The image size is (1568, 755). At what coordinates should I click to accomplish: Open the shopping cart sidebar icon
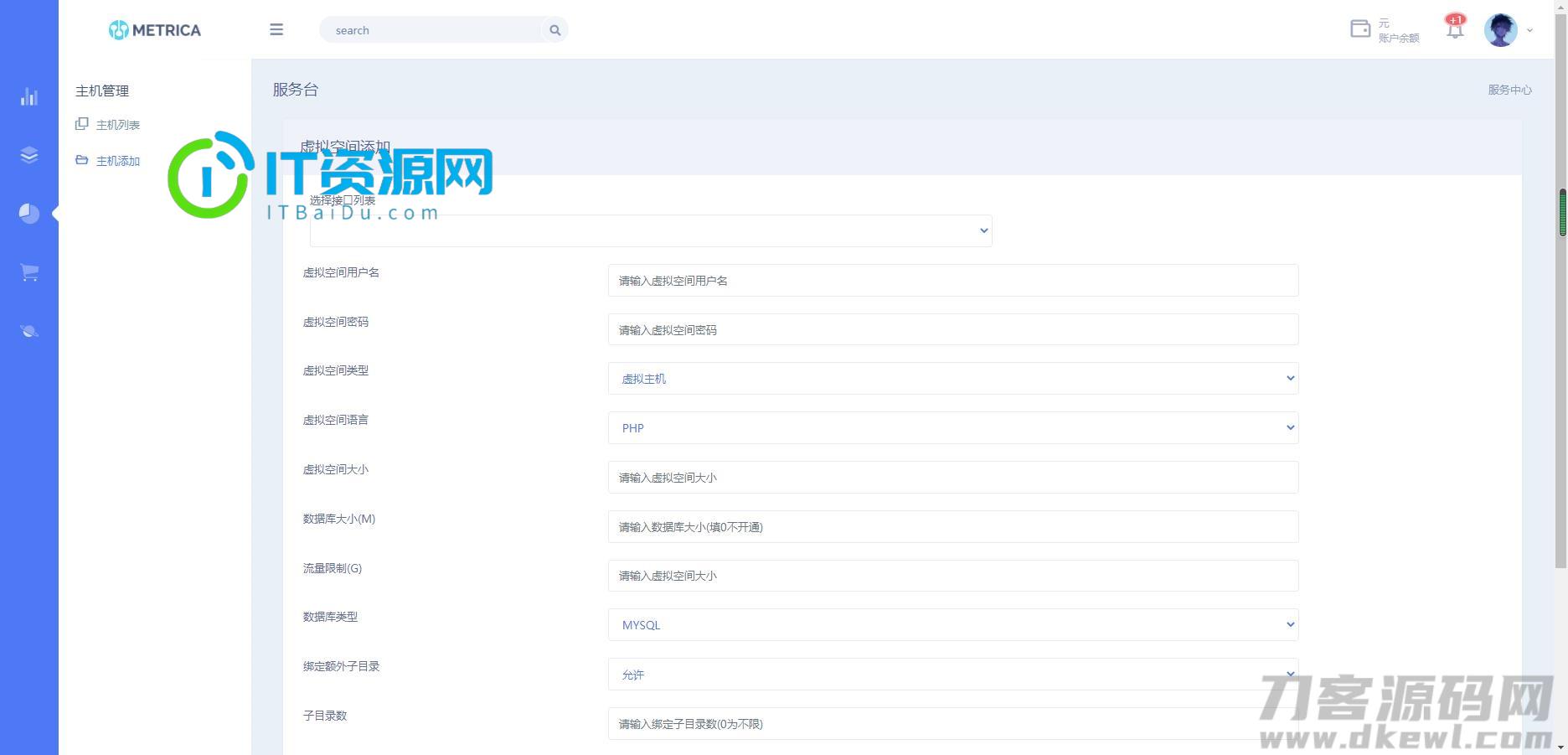pyautogui.click(x=29, y=272)
